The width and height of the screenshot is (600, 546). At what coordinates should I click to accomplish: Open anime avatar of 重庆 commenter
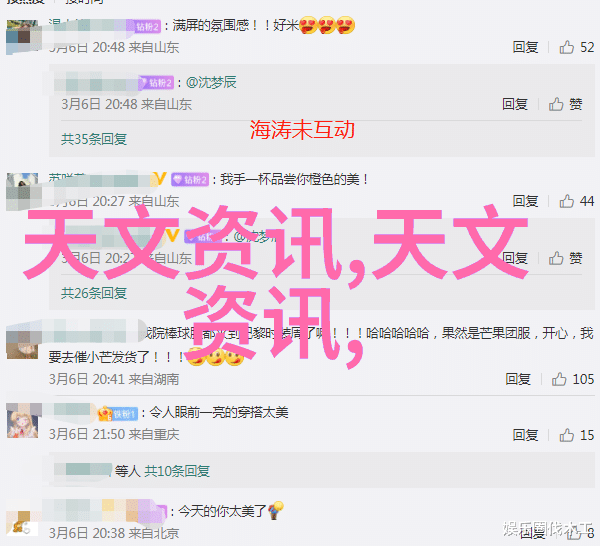tap(23, 420)
